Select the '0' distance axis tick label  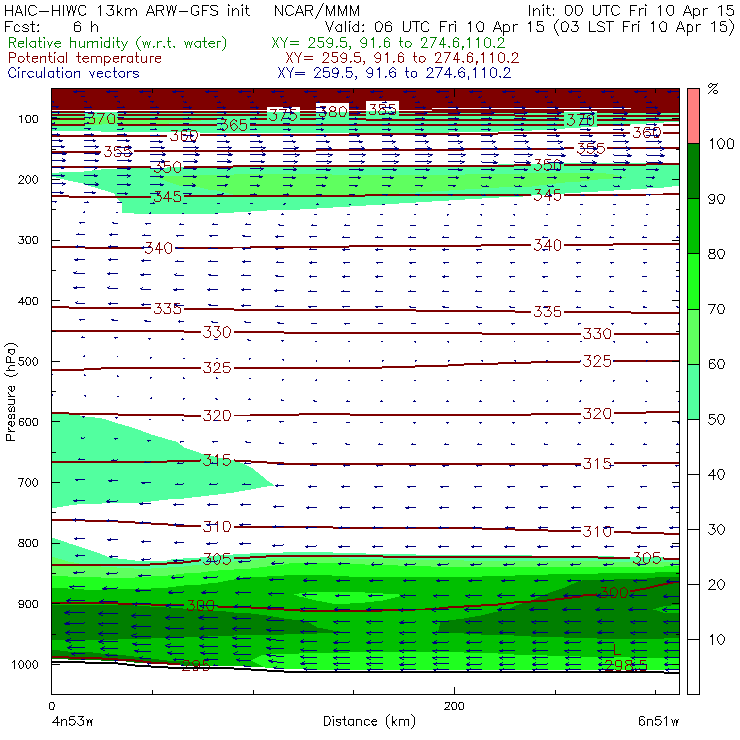51,706
